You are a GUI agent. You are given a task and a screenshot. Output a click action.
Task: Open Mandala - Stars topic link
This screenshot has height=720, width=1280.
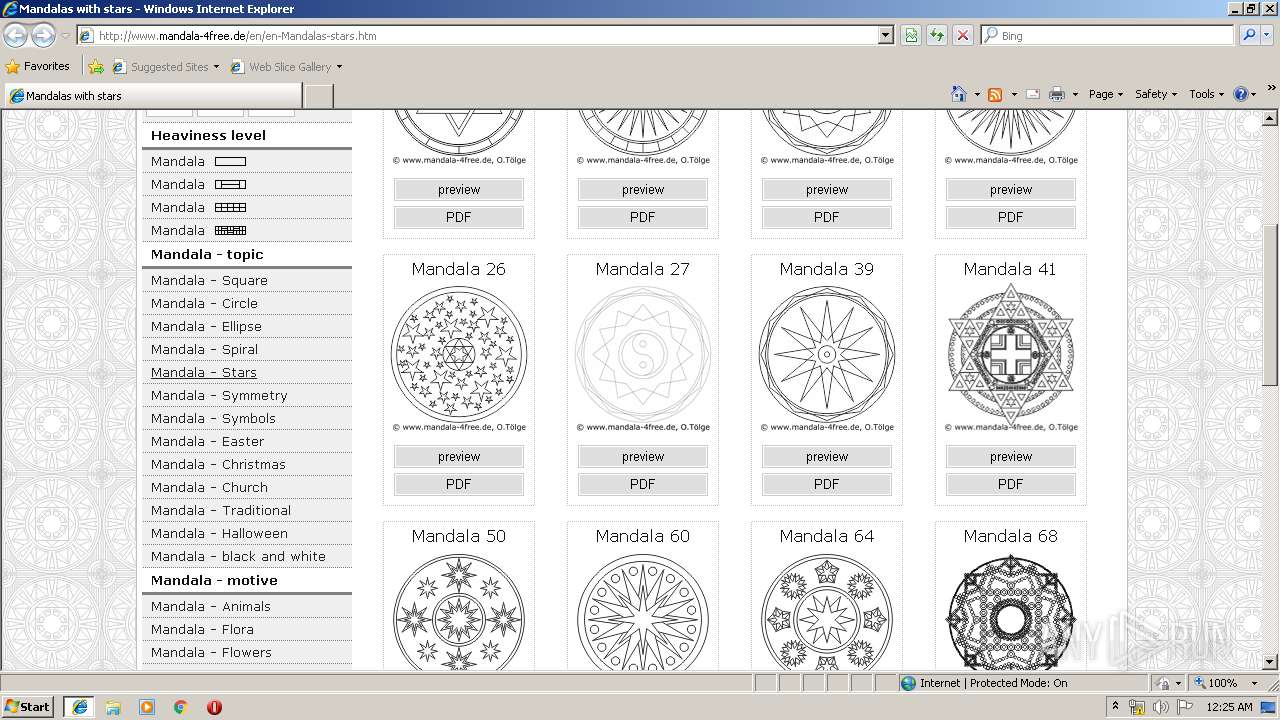(204, 372)
